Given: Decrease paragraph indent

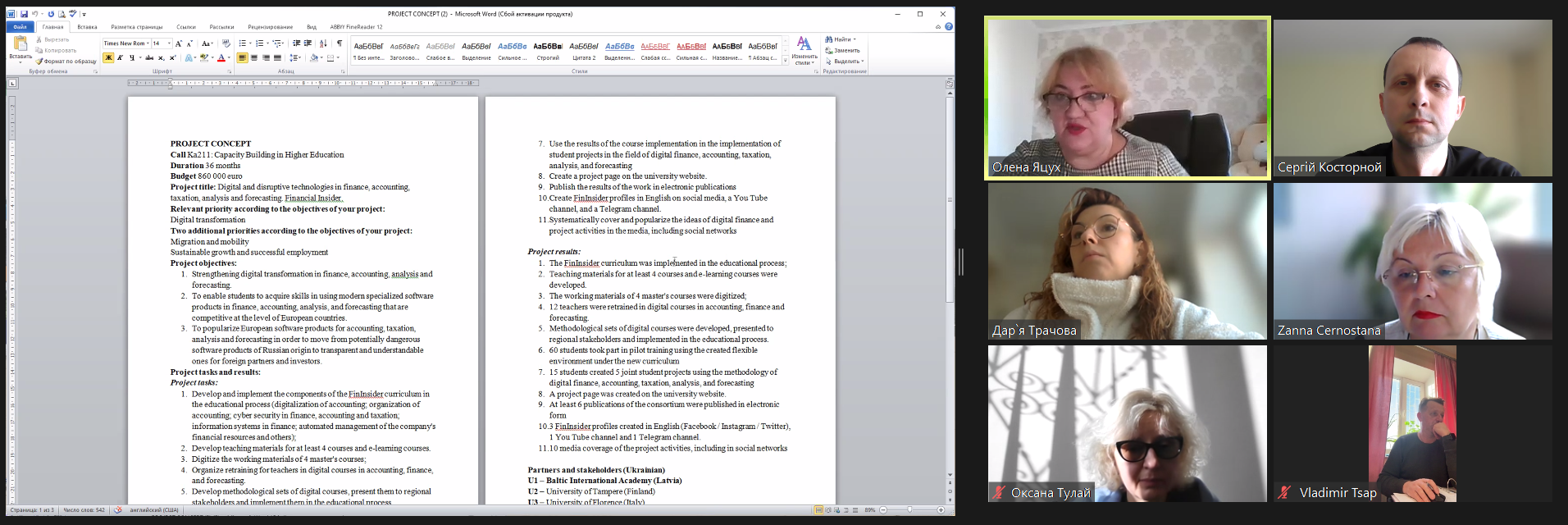Looking at the screenshot, I should (x=297, y=43).
